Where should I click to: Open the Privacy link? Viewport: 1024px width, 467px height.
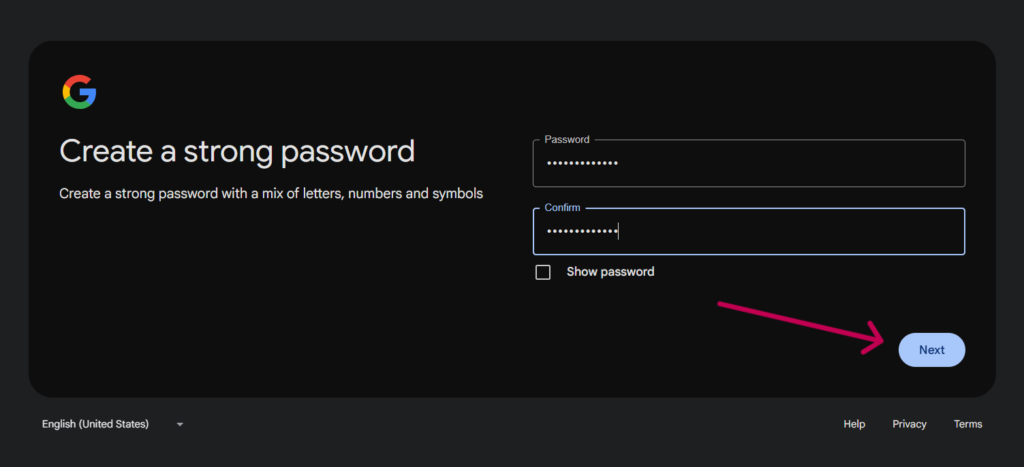tap(909, 424)
